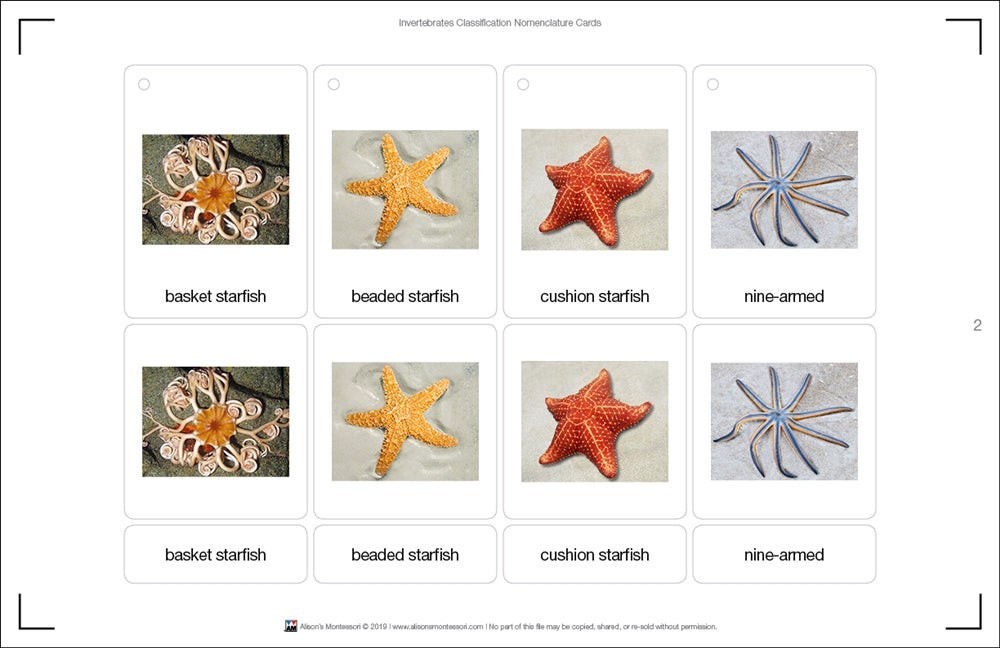The image size is (1000, 648).
Task: Click the punch-hole circle on the nine-armed card
Action: click(x=713, y=84)
